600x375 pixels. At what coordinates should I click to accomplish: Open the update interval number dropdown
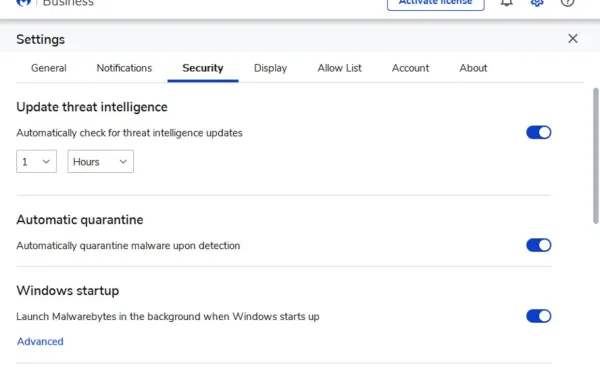point(36,161)
